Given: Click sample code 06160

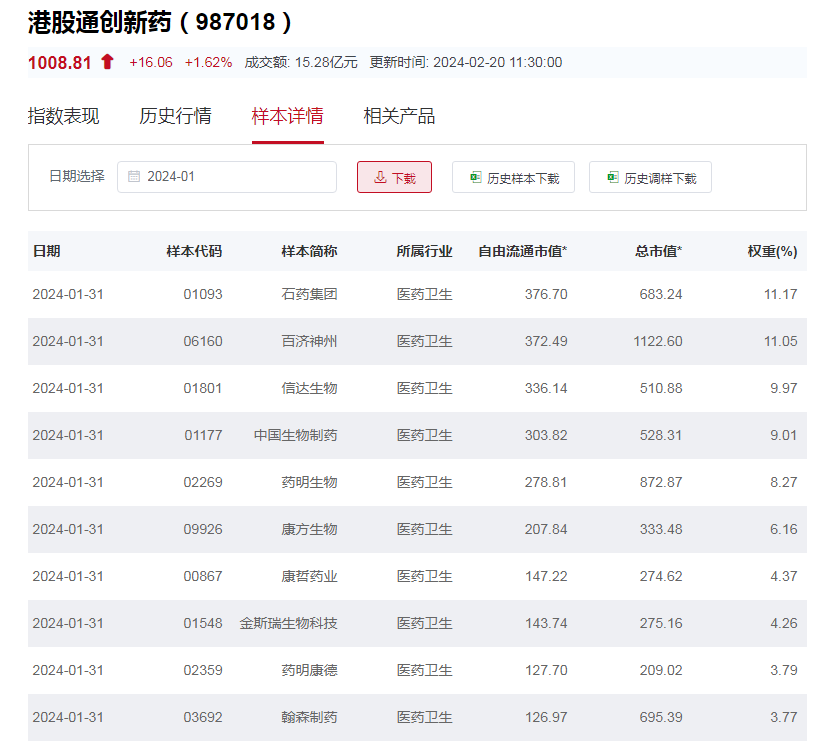Looking at the screenshot, I should pos(203,341).
